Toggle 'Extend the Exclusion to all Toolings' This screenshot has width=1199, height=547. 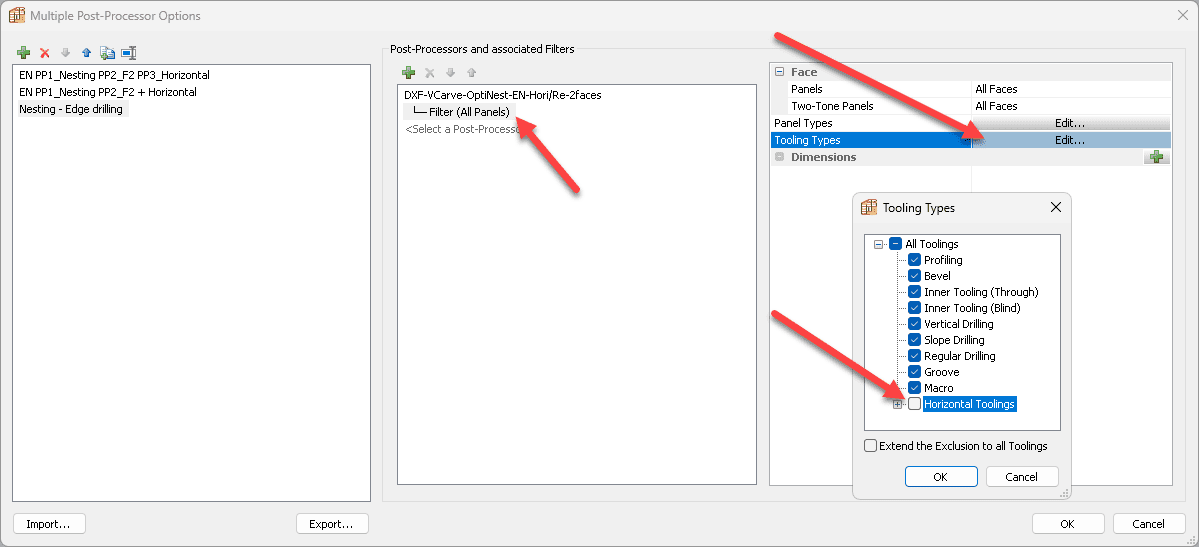click(x=870, y=446)
